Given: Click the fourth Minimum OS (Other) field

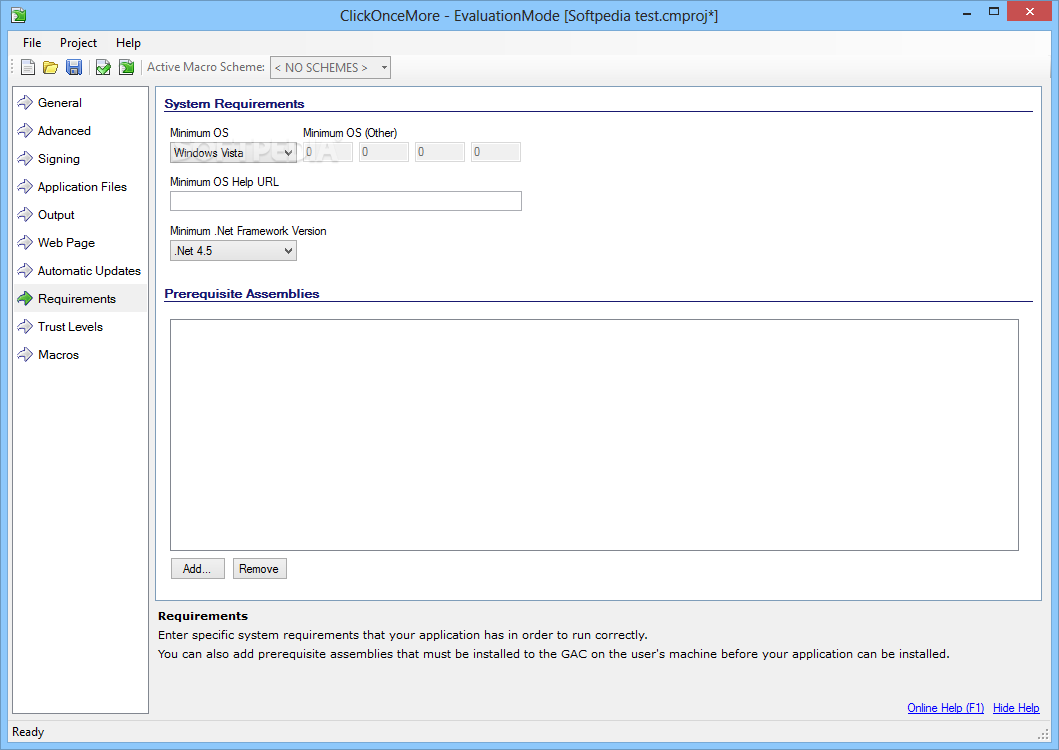Looking at the screenshot, I should pos(496,152).
